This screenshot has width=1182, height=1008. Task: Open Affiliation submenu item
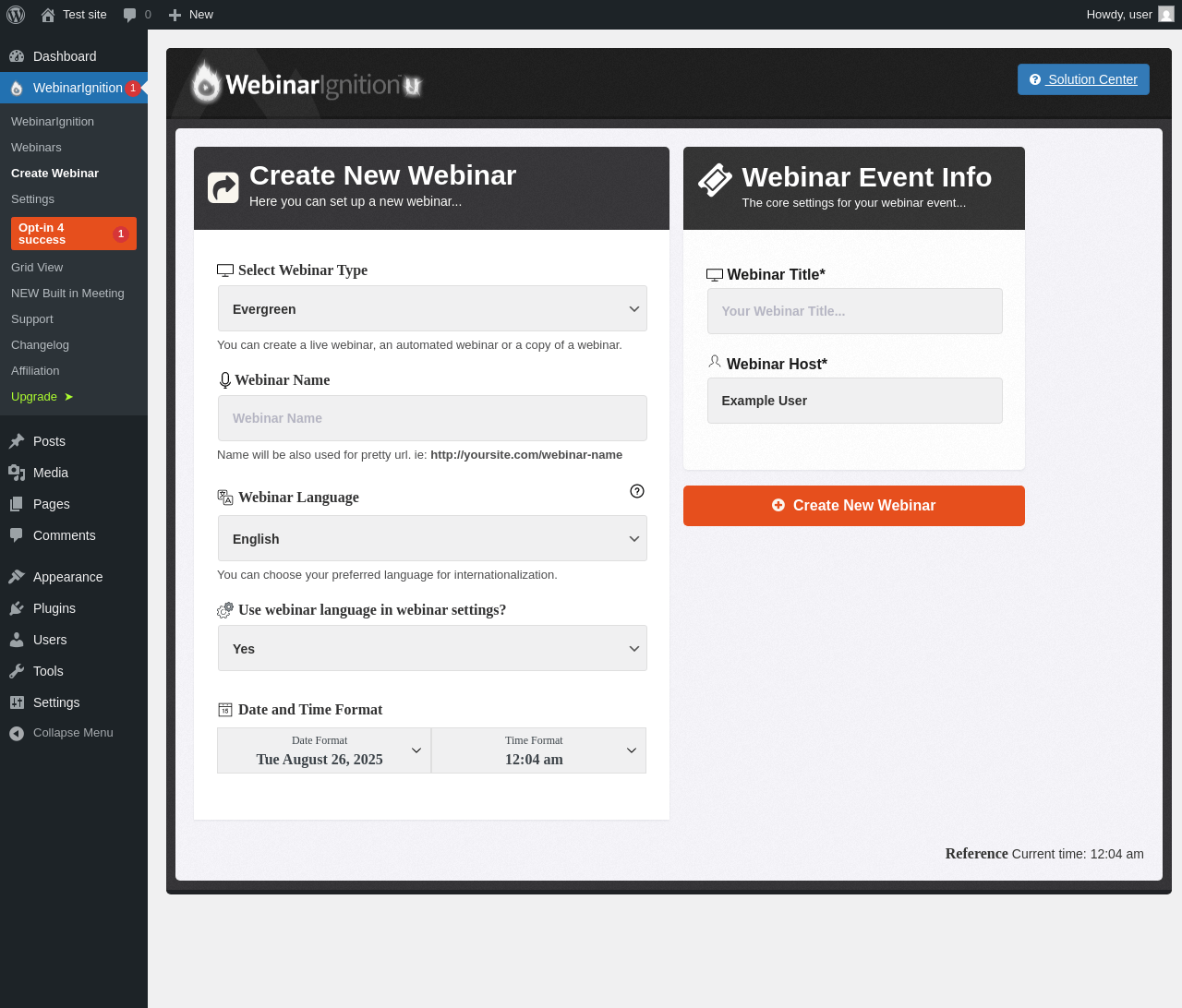(x=35, y=371)
